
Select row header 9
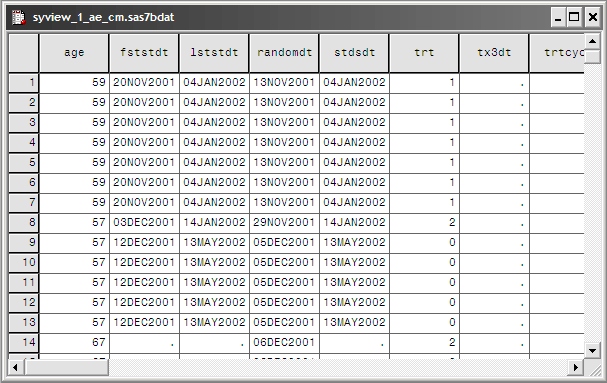click(24, 243)
